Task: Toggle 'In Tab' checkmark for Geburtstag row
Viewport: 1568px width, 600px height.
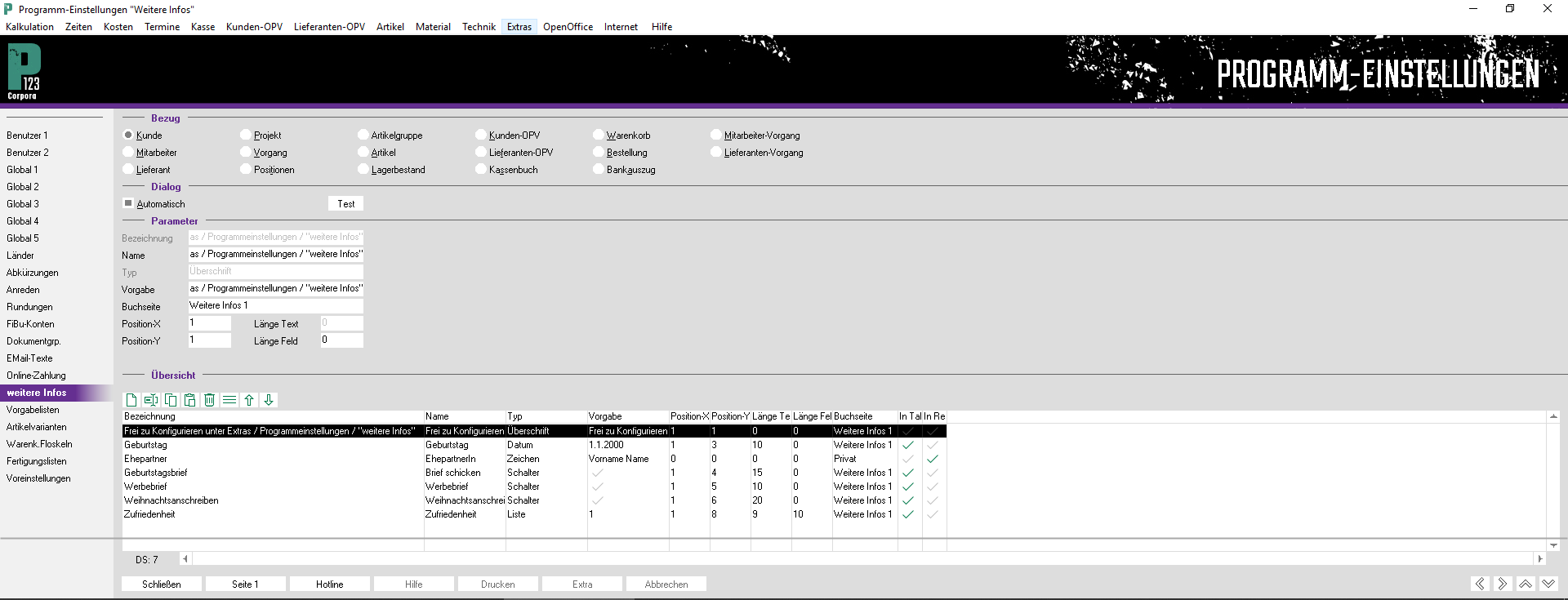Action: click(908, 445)
